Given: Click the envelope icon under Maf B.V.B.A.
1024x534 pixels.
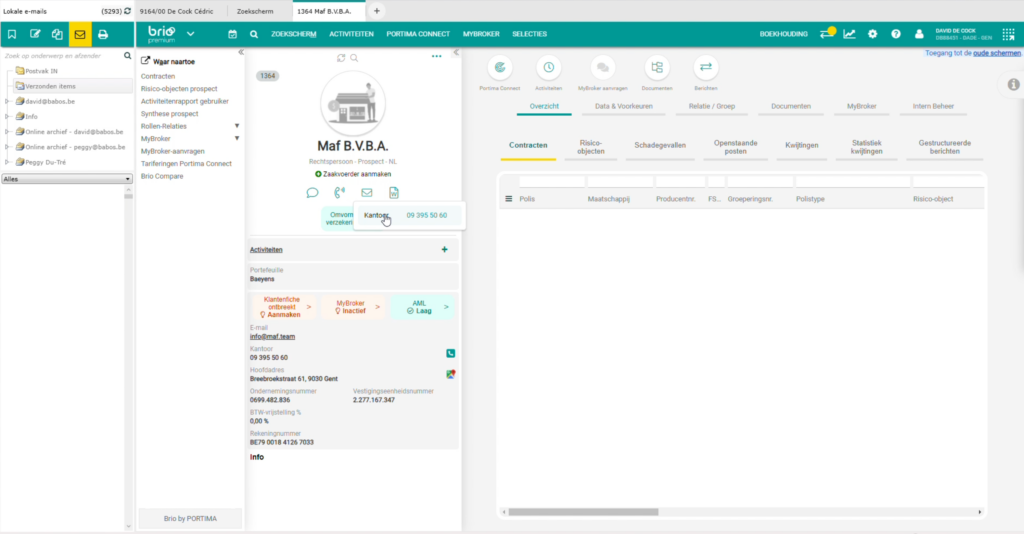Looking at the screenshot, I should pyautogui.click(x=366, y=193).
